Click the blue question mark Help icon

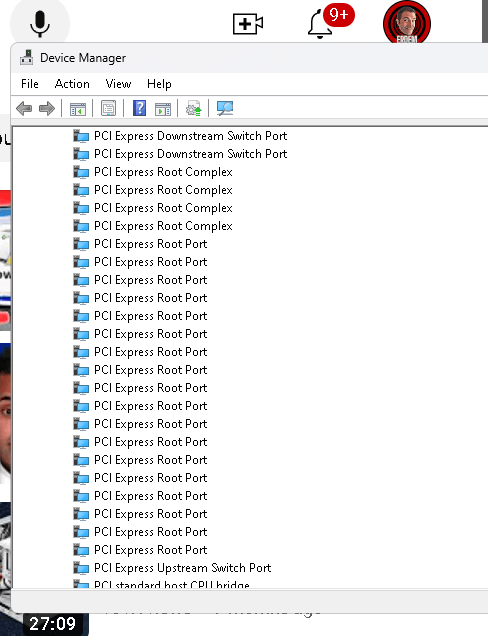pyautogui.click(x=139, y=108)
